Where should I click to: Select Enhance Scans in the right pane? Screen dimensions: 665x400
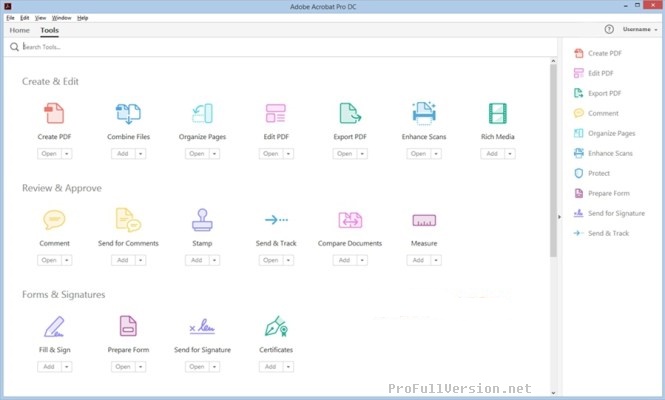tap(603, 153)
